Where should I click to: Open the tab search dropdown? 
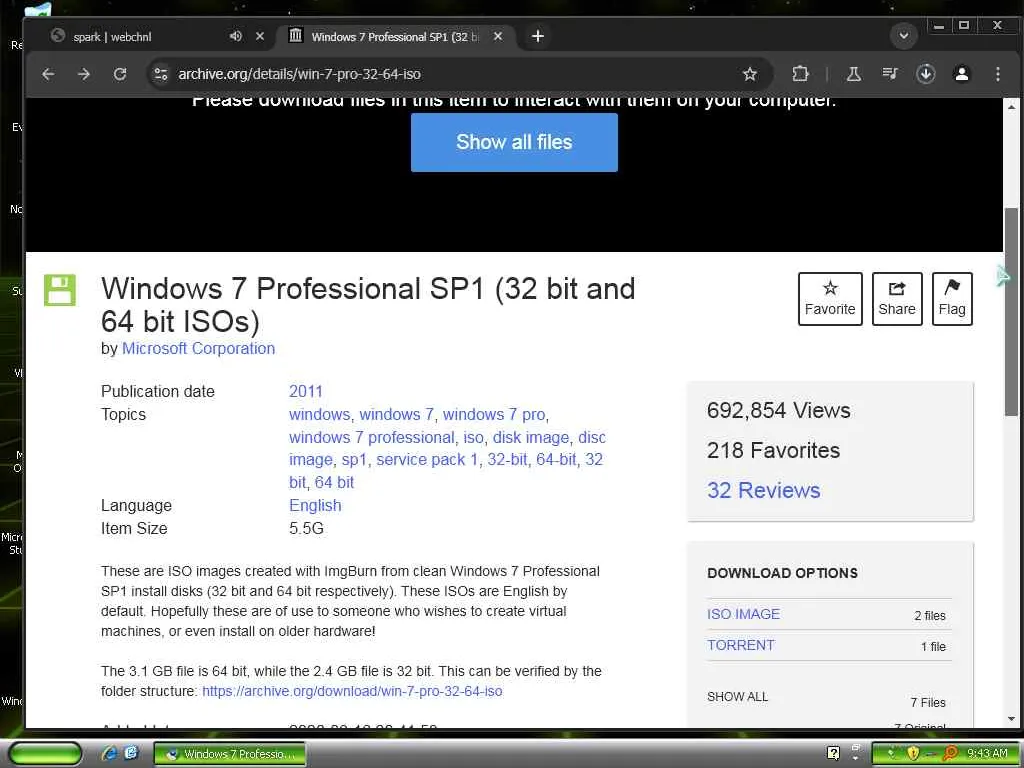point(904,36)
